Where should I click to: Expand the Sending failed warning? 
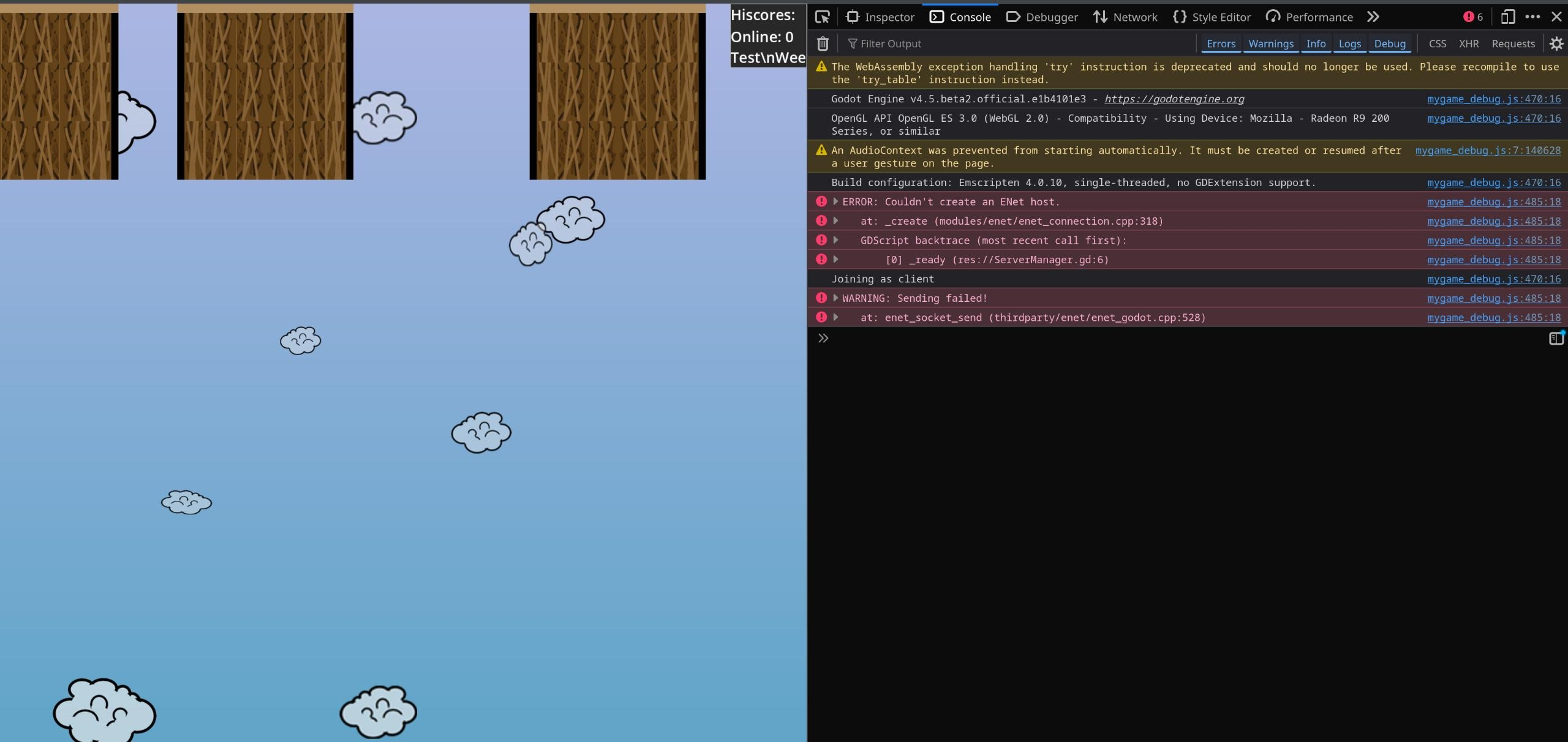(835, 298)
